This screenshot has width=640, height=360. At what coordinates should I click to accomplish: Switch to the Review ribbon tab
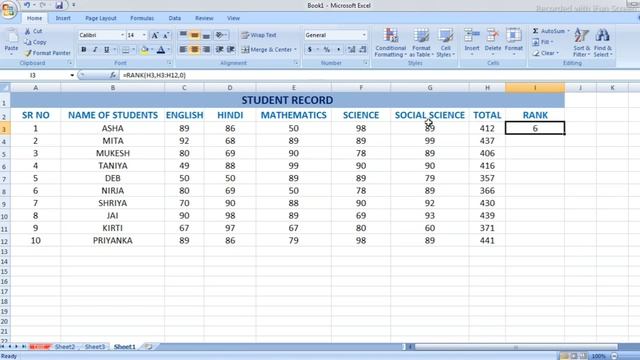(204, 18)
